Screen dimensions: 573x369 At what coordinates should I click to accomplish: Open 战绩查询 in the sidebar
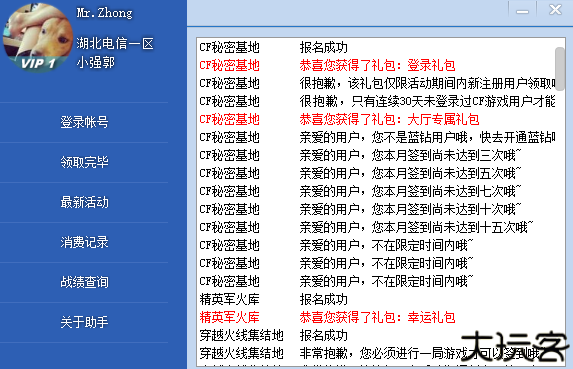click(84, 282)
